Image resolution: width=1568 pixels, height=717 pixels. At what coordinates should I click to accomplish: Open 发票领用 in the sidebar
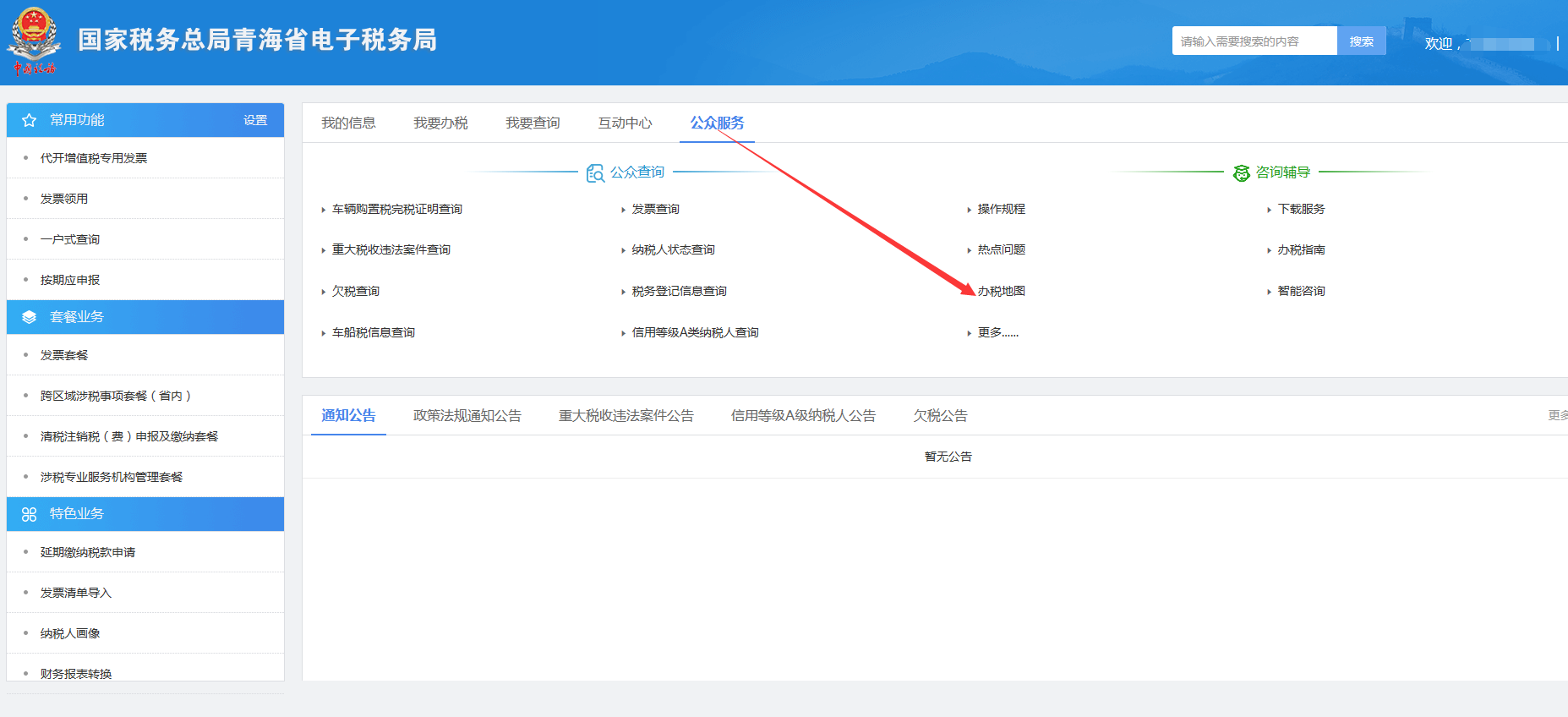click(64, 199)
